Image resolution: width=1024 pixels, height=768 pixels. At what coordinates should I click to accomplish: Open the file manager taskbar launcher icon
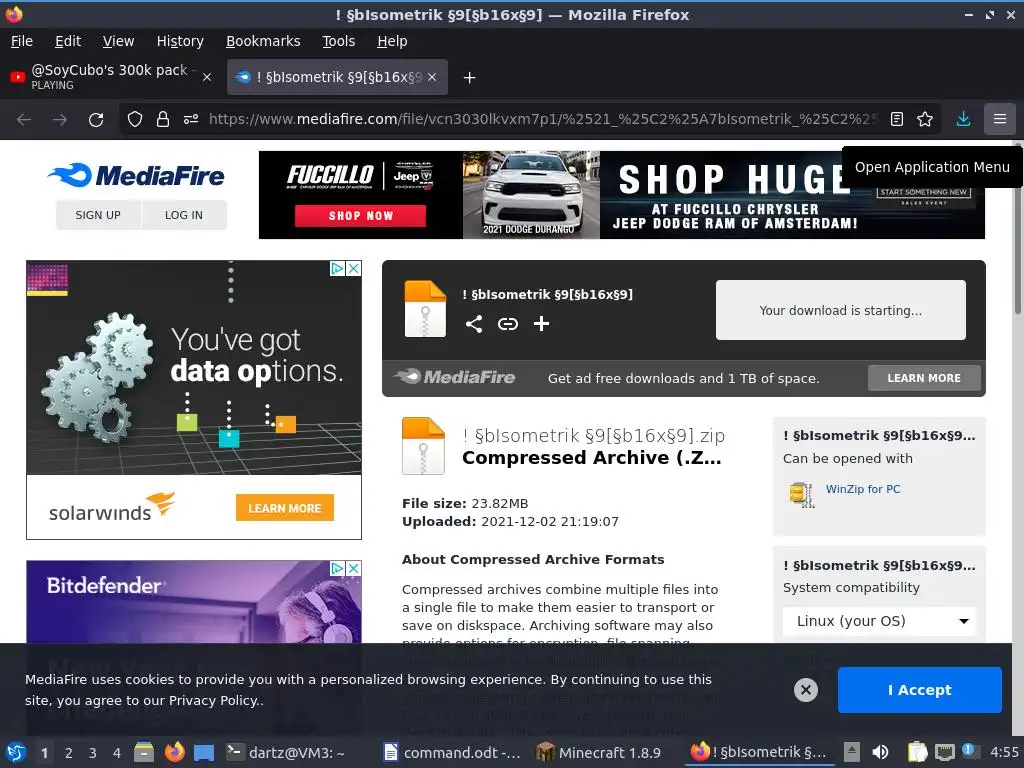144,753
